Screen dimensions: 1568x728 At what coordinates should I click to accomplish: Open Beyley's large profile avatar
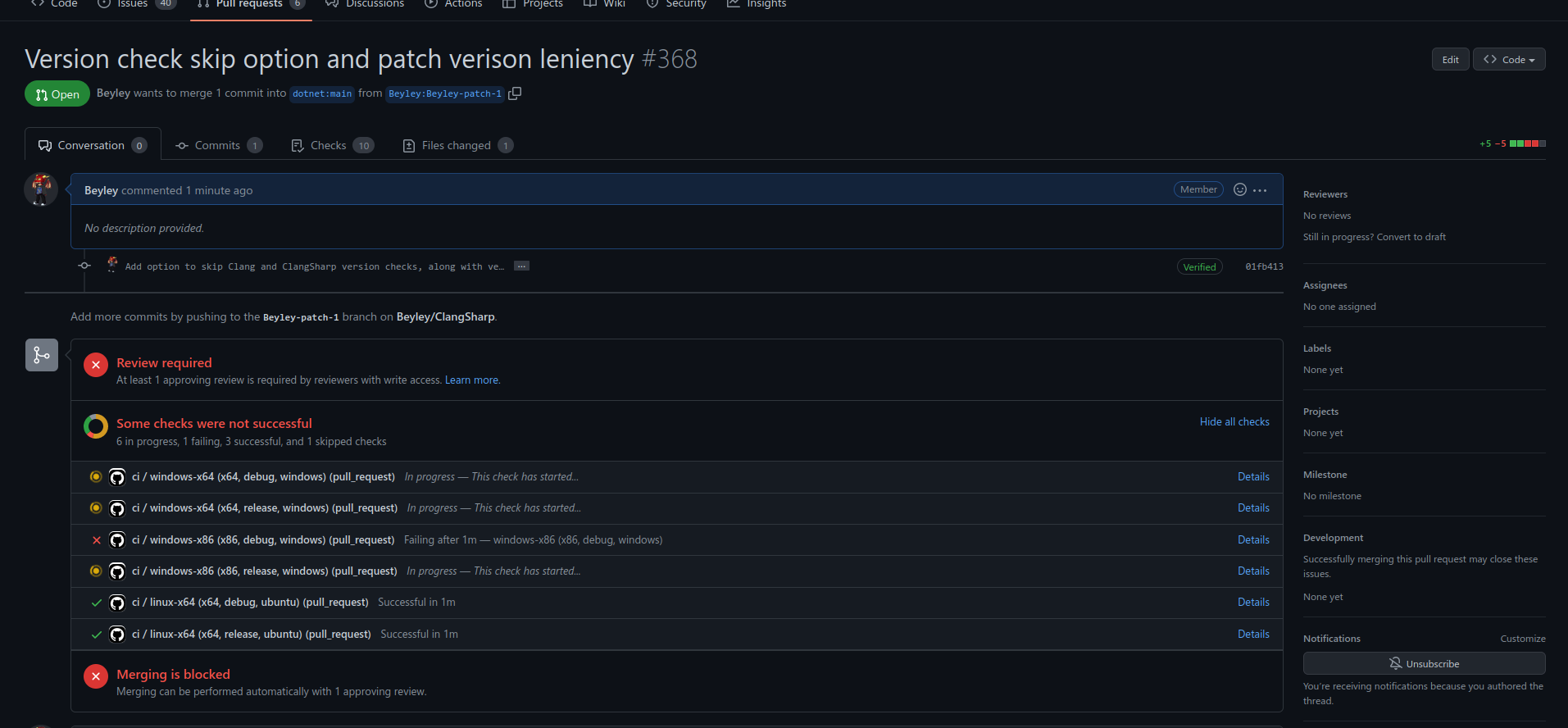coord(41,189)
